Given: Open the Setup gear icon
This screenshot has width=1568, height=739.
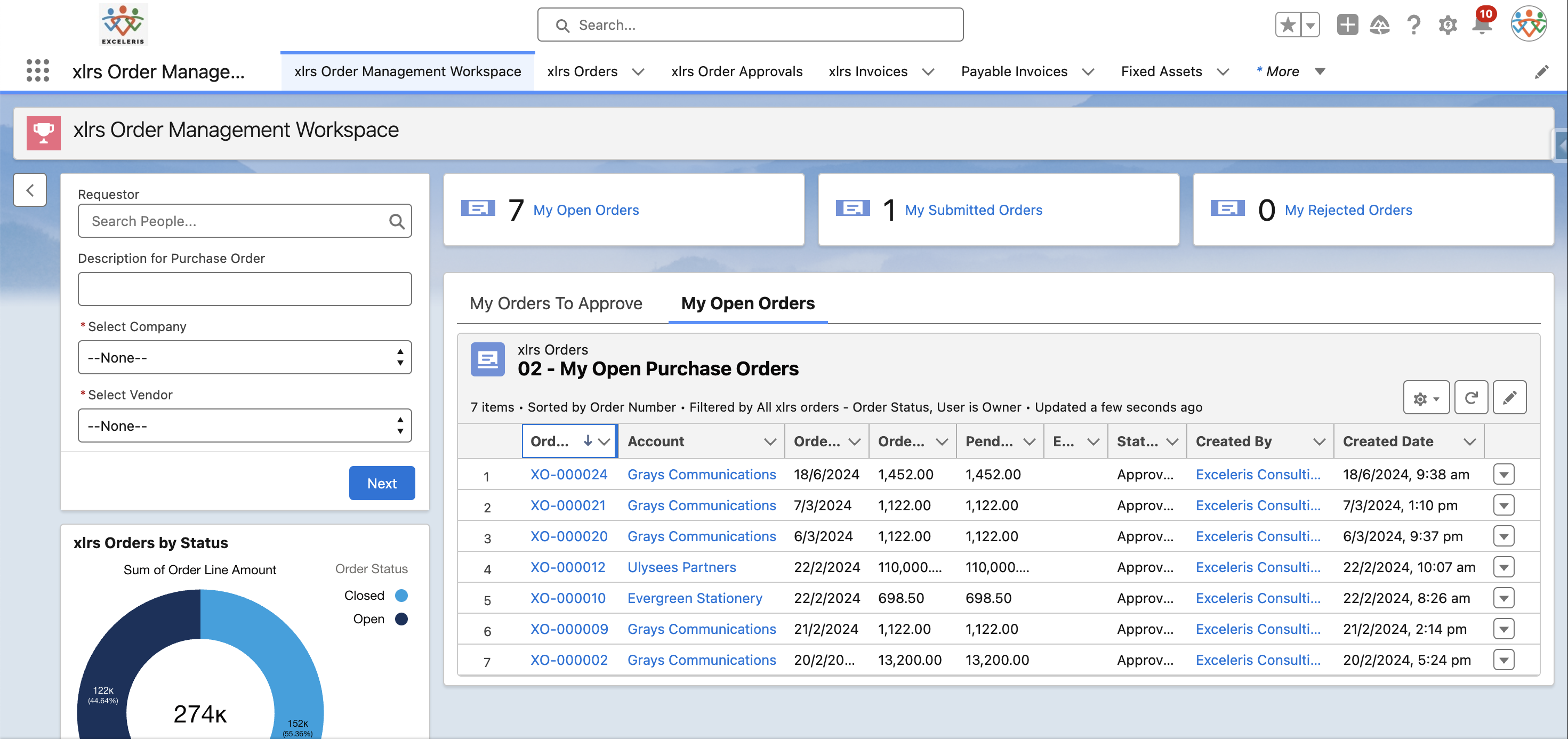Looking at the screenshot, I should 1447,26.
